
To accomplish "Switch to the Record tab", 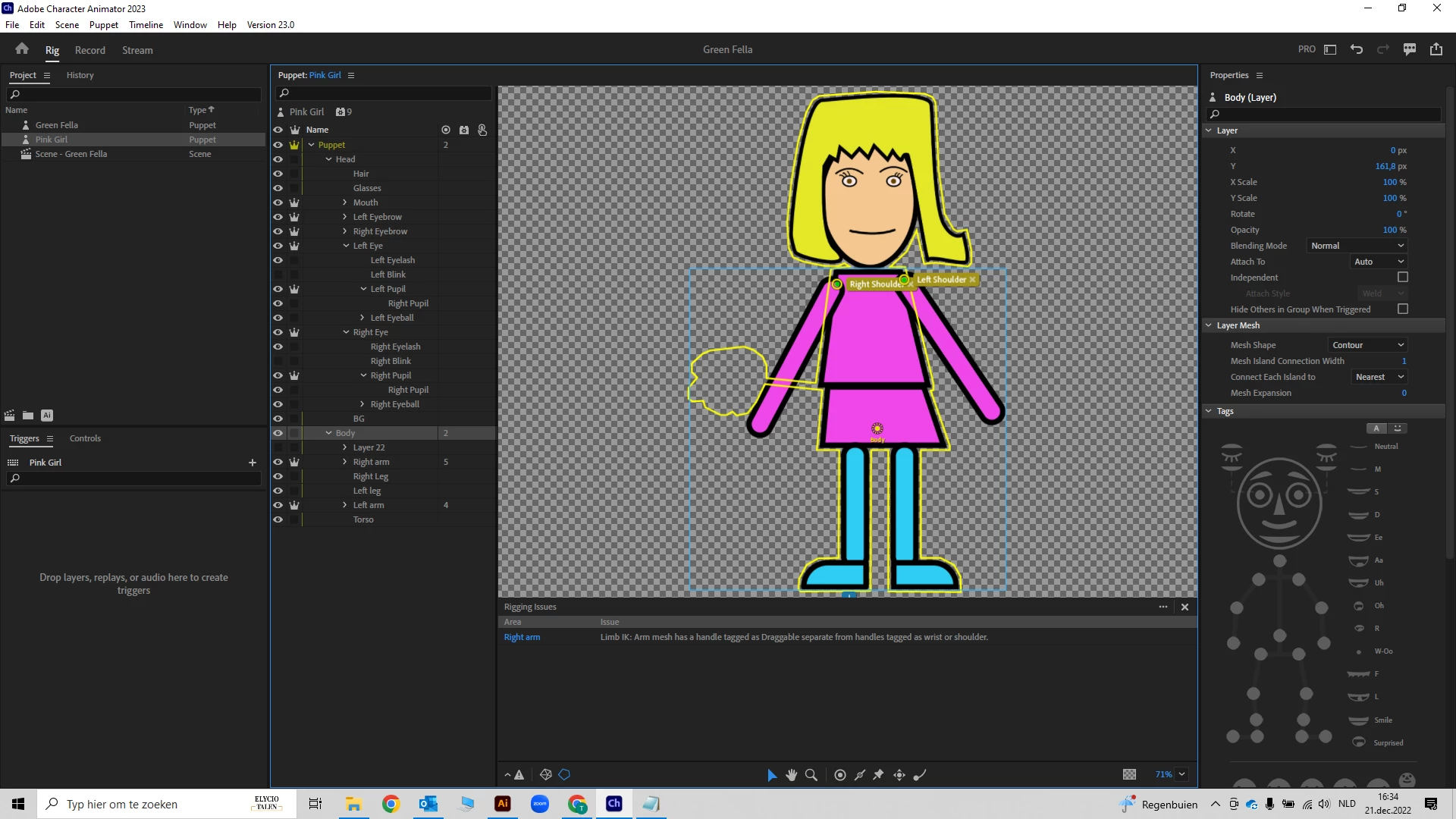I will coord(89,50).
